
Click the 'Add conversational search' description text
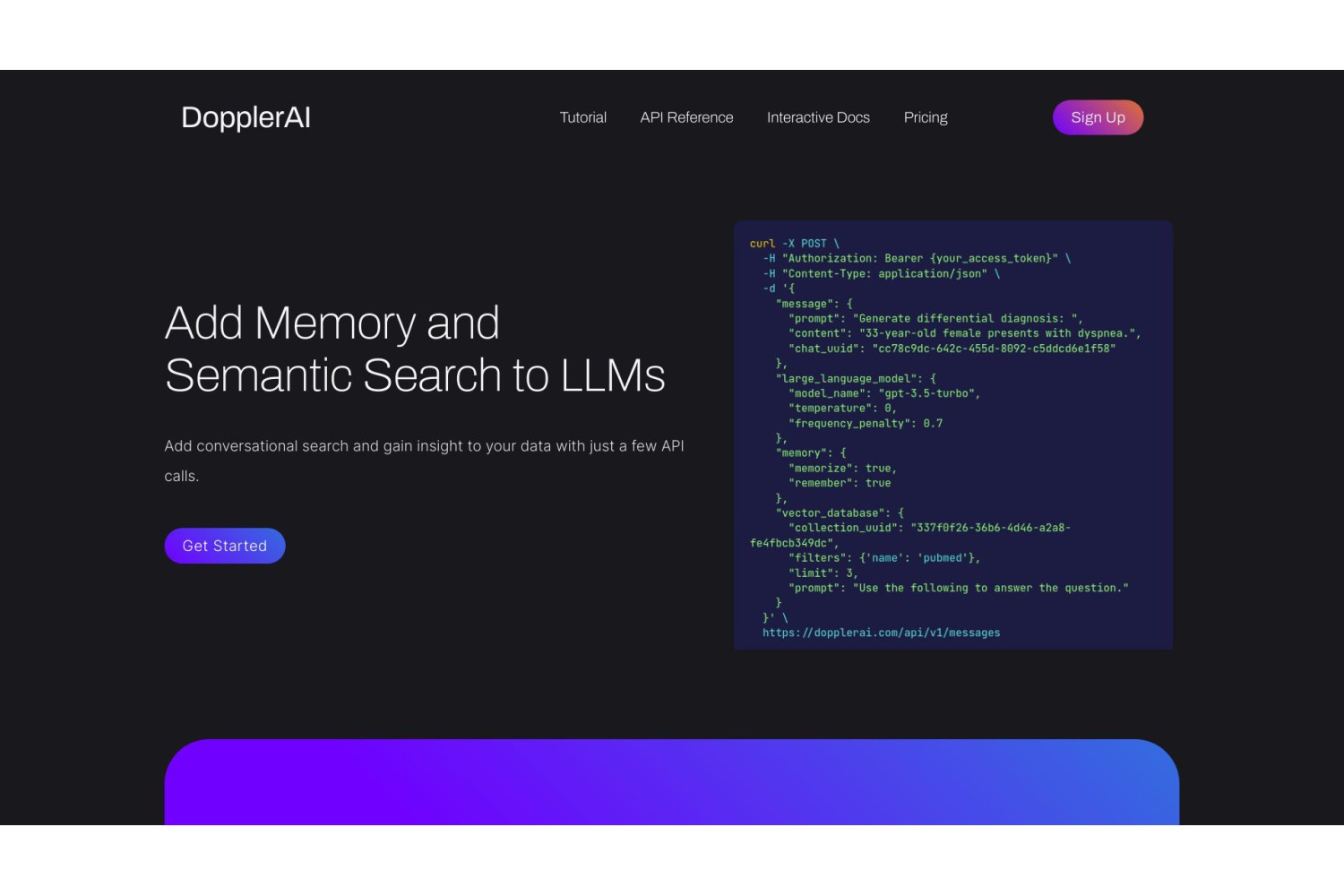pos(424,461)
